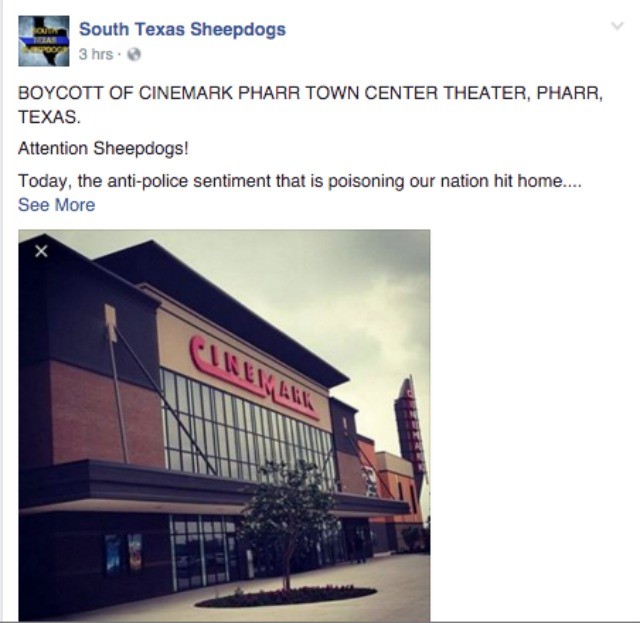Click the red Cinemark sign on the building
The image size is (640, 623).
253,377
